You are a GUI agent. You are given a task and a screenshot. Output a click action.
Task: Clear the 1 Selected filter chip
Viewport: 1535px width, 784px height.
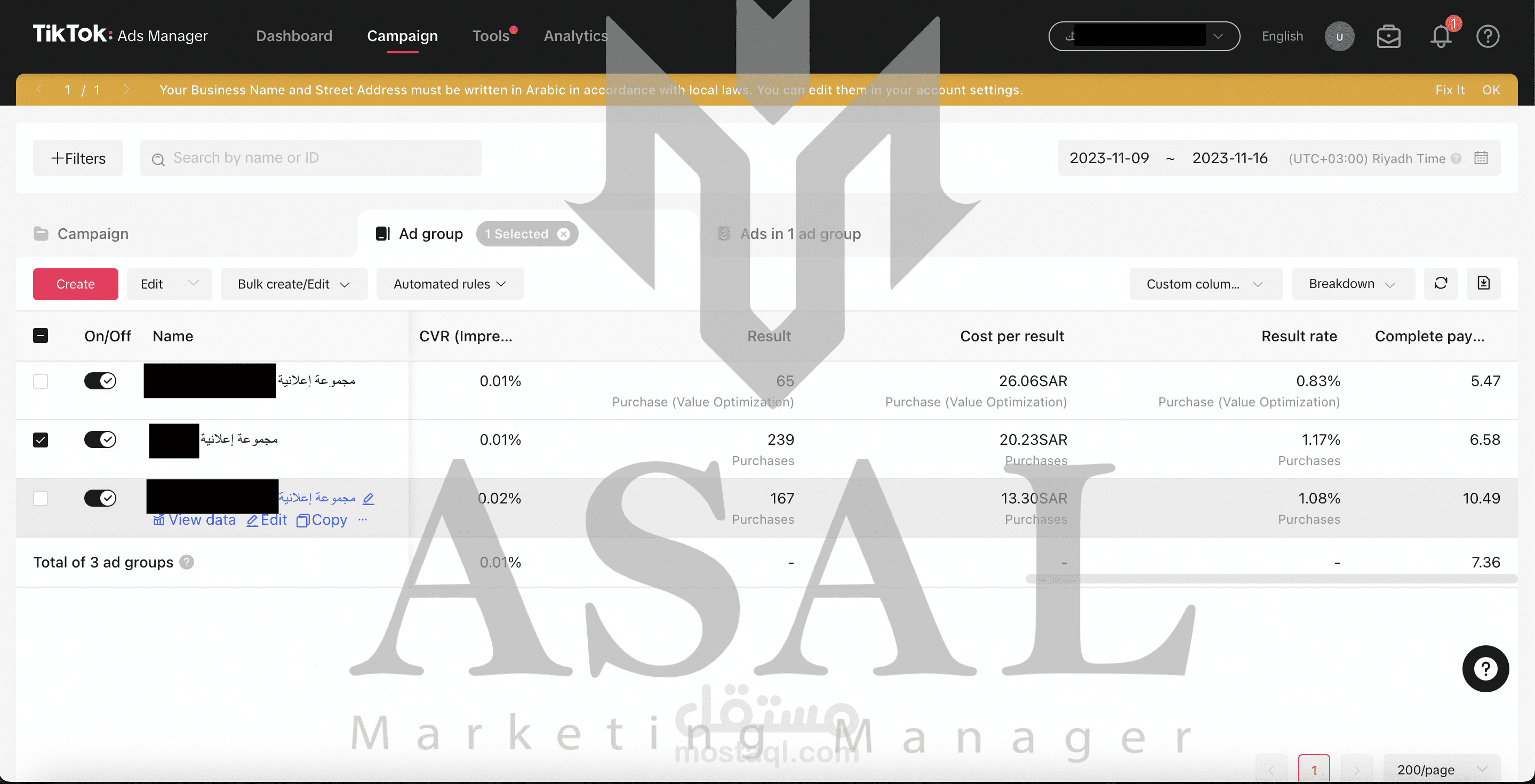click(x=563, y=234)
